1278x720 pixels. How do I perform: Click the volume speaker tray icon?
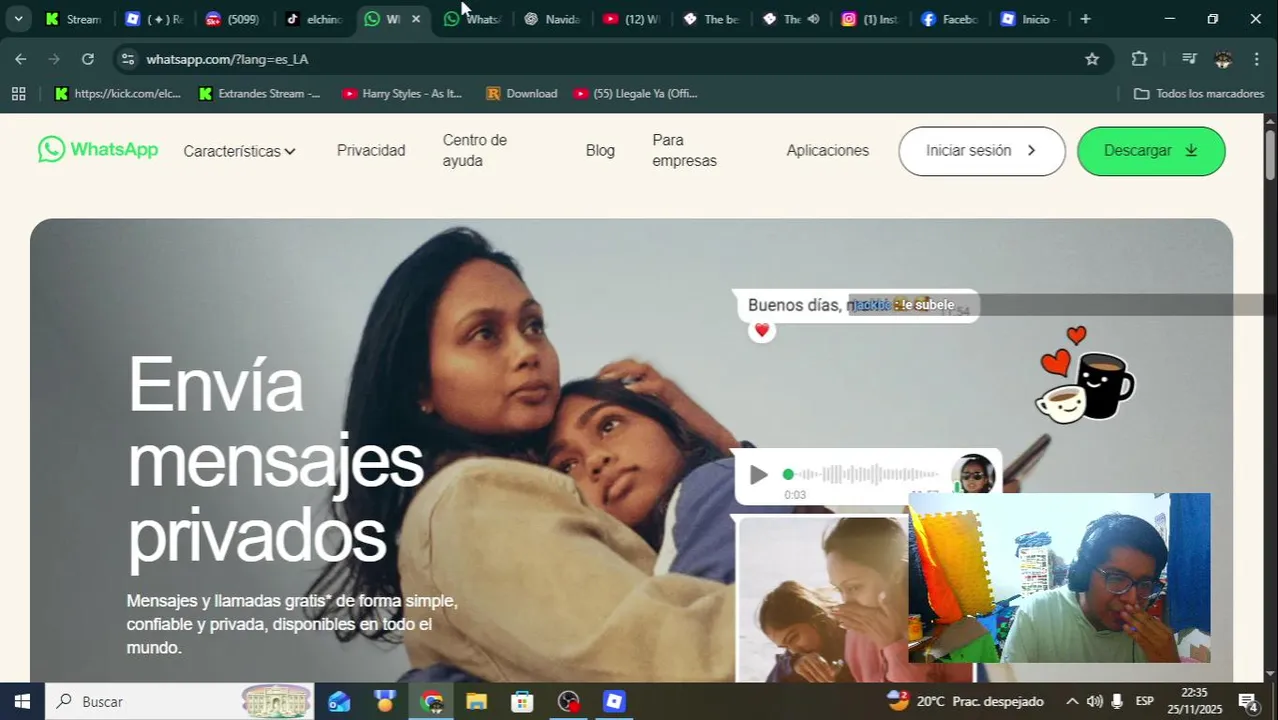[x=1095, y=701]
